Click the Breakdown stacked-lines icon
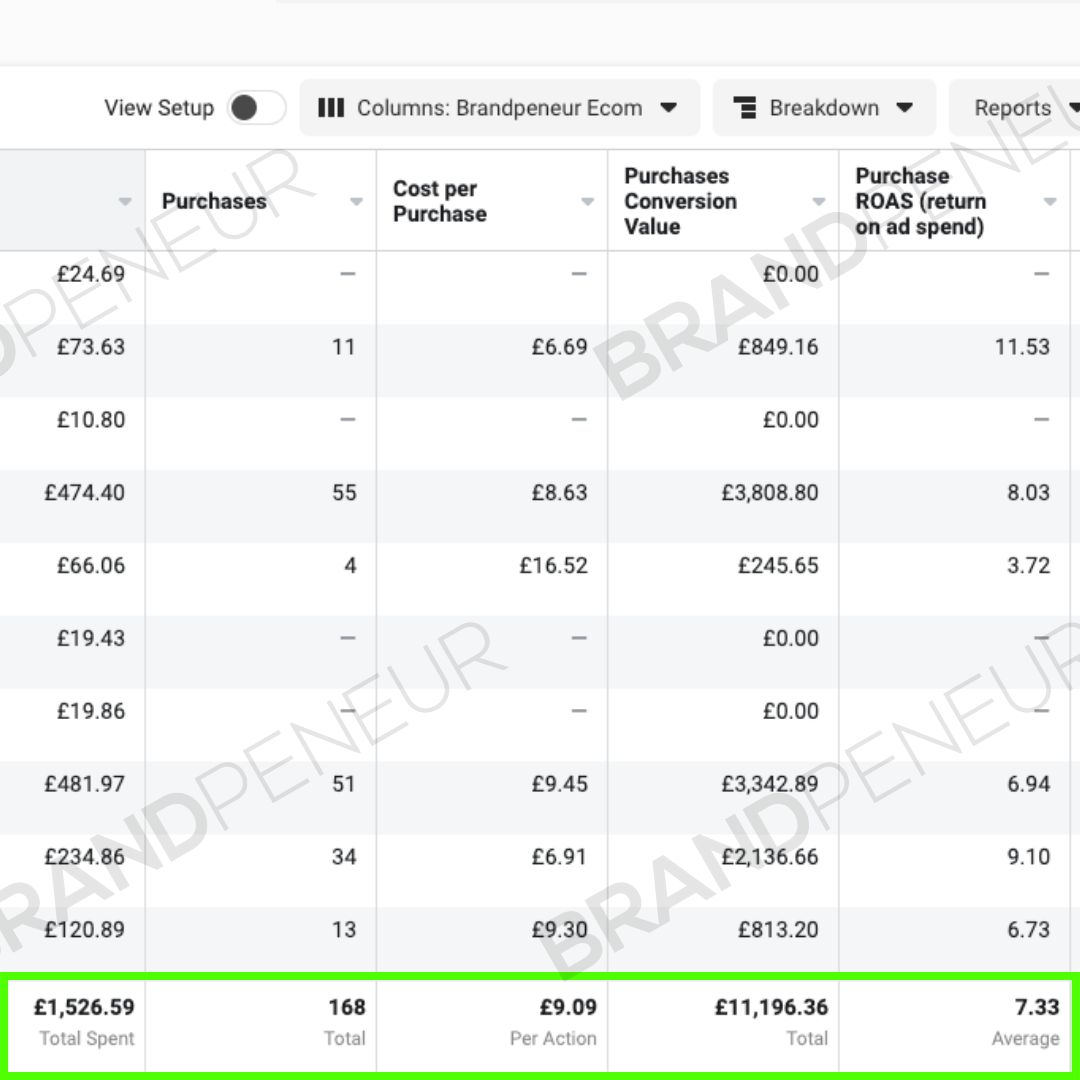Screen dimensions: 1080x1080 point(745,108)
